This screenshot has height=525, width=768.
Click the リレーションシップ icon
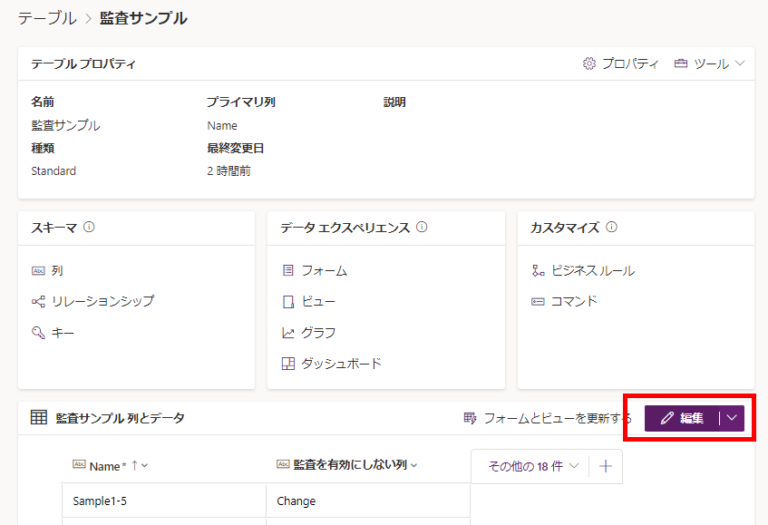pyautogui.click(x=38, y=301)
